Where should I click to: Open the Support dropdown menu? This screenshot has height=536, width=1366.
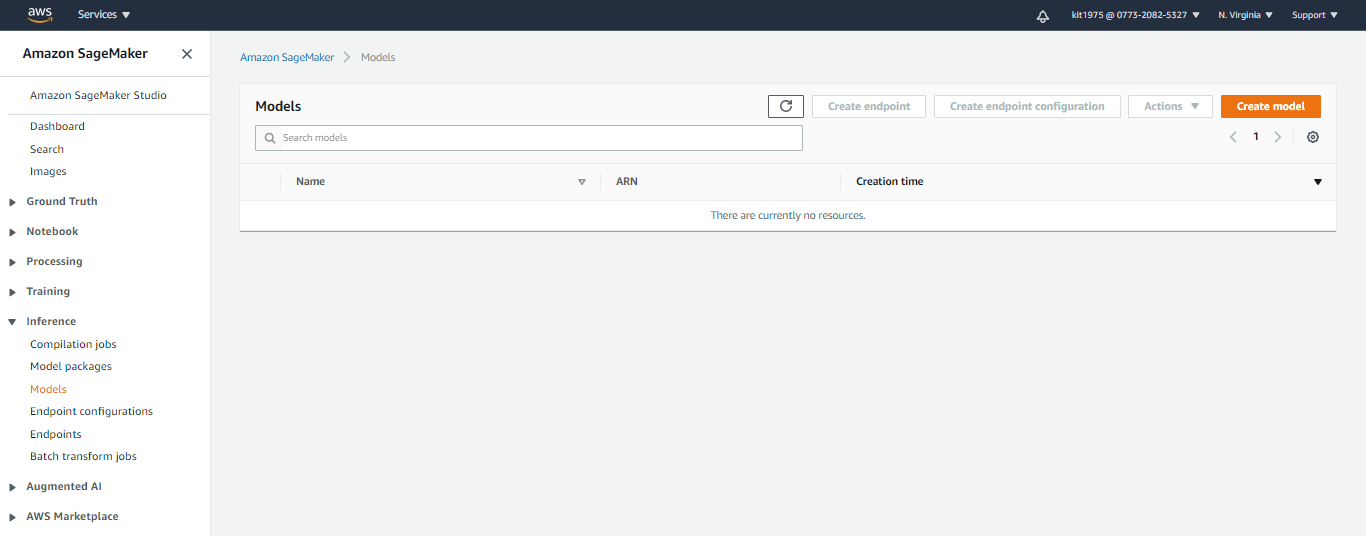pos(1314,15)
